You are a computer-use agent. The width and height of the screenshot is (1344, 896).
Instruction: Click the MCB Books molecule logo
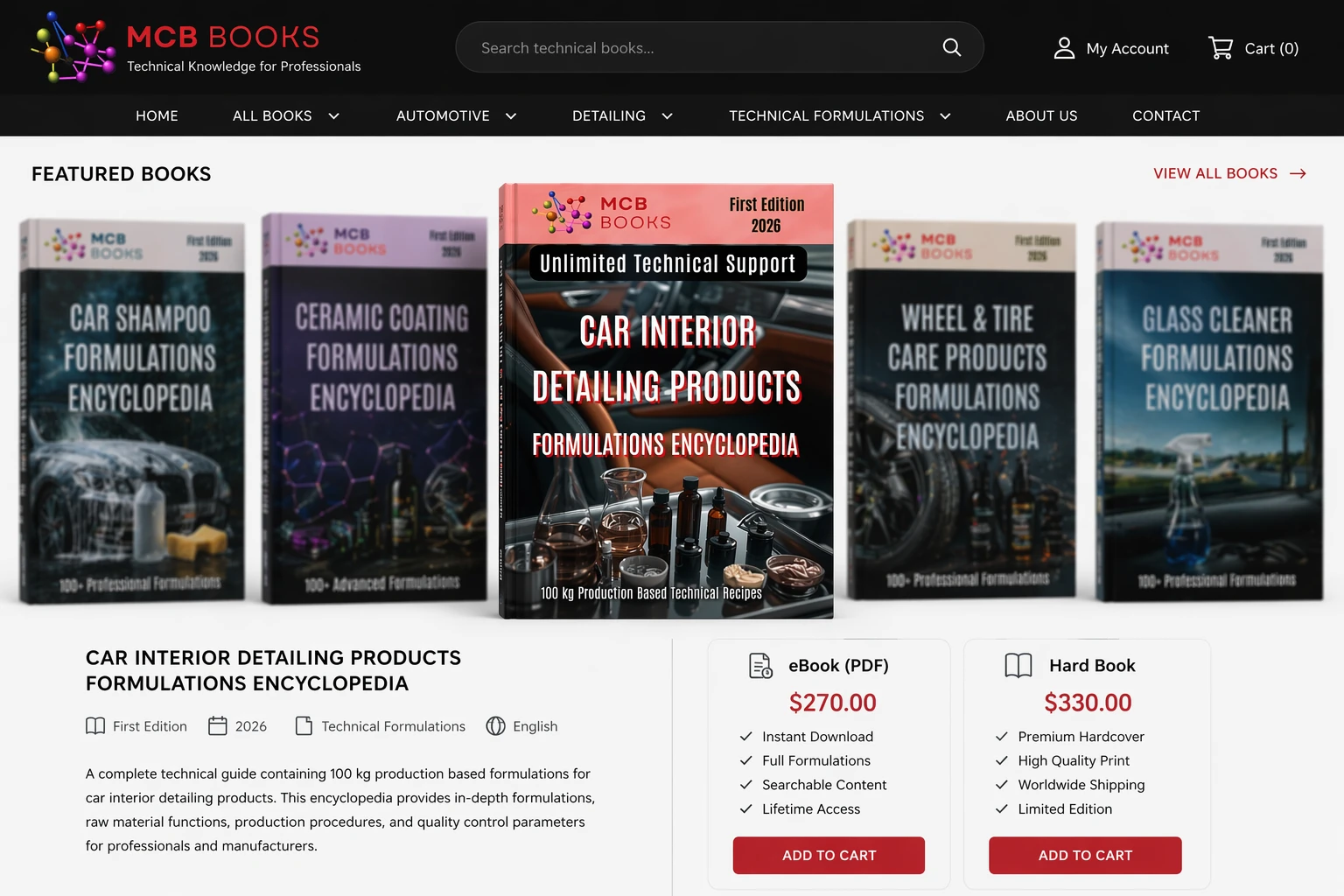[73, 47]
